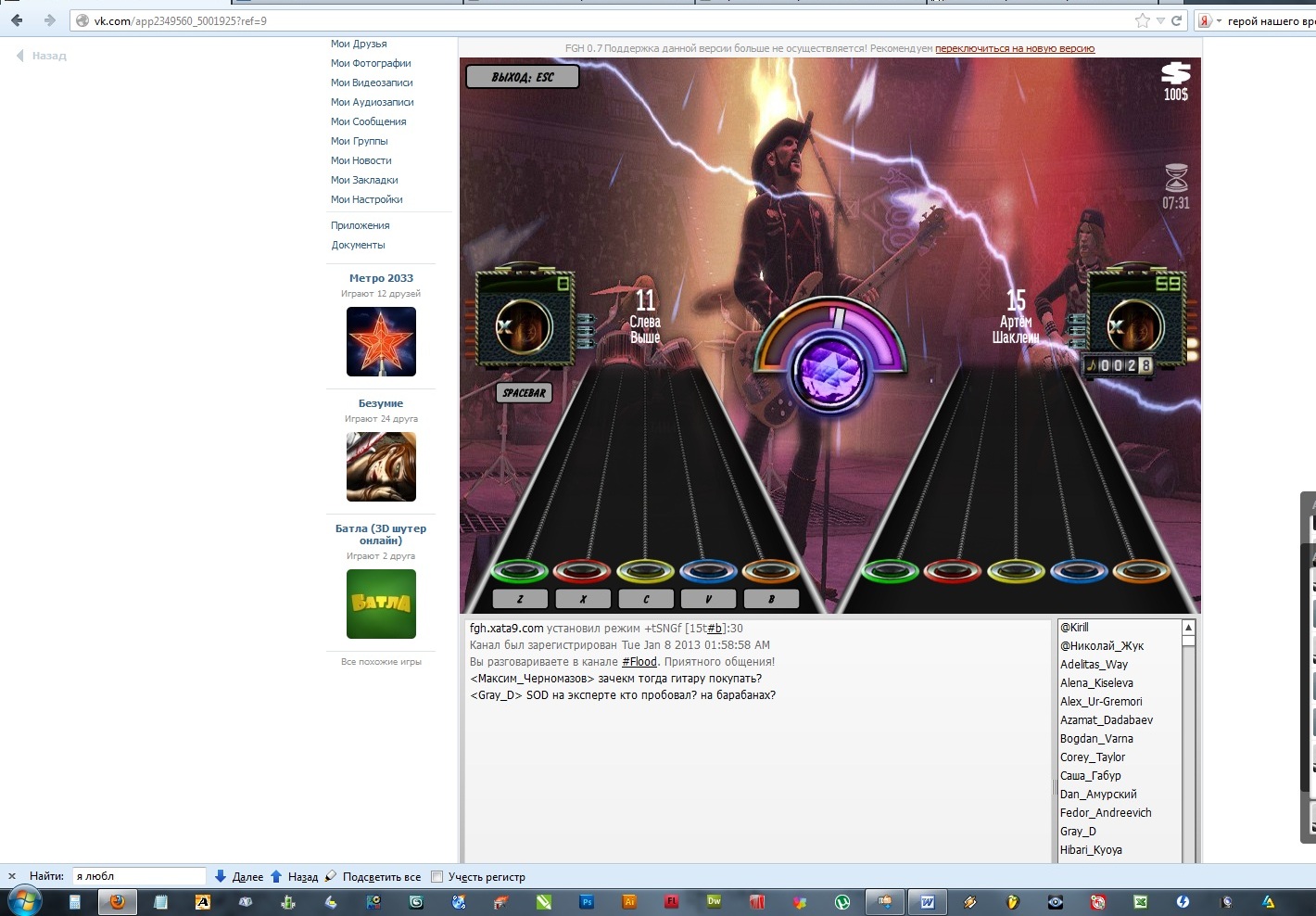
Task: Click the Безумие game thumbnail
Action: coord(381,466)
